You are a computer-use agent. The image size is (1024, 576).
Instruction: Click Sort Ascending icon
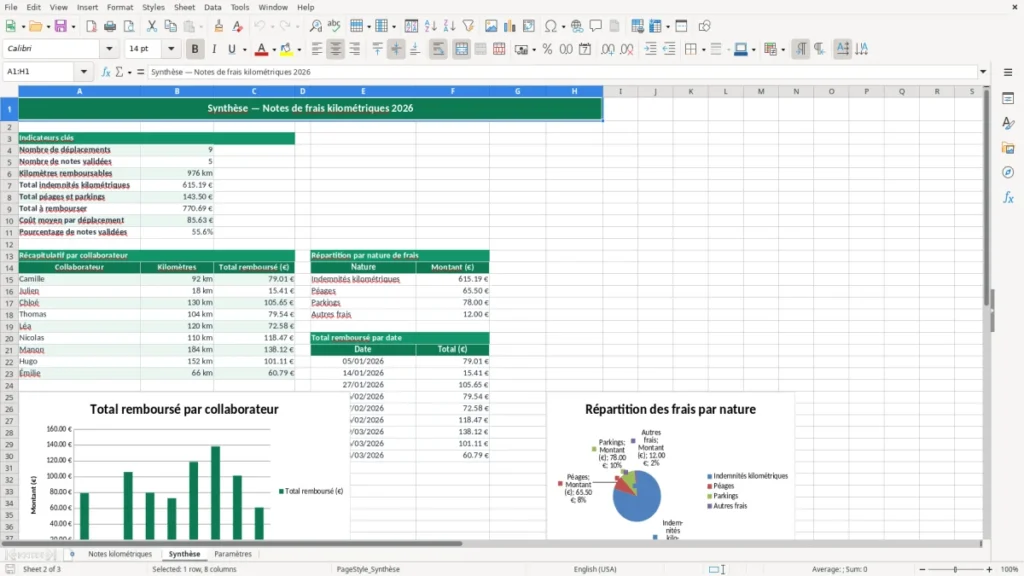click(x=430, y=26)
